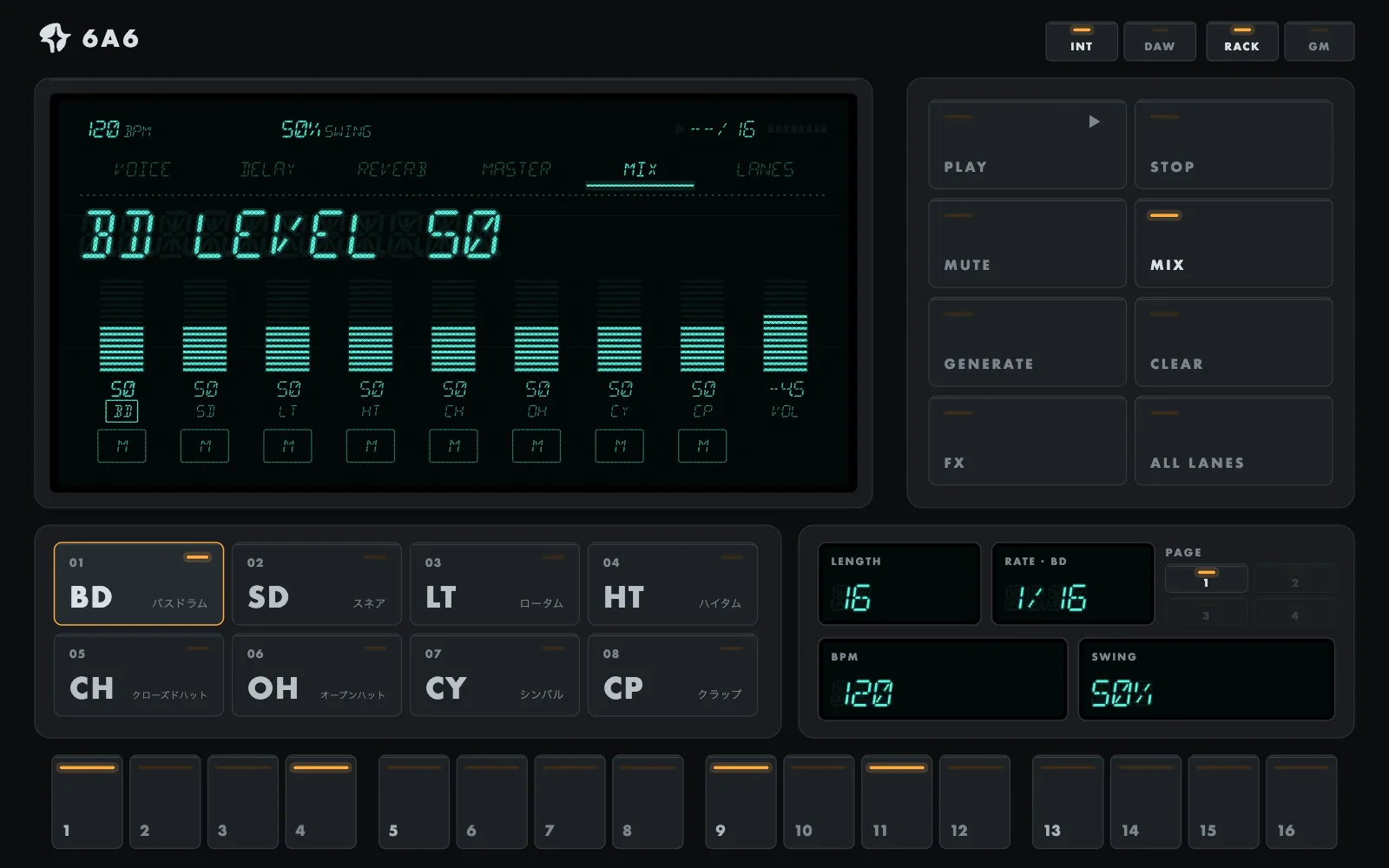Mute the CY channel with its M button
Screen dimensions: 1389x868
click(619, 445)
